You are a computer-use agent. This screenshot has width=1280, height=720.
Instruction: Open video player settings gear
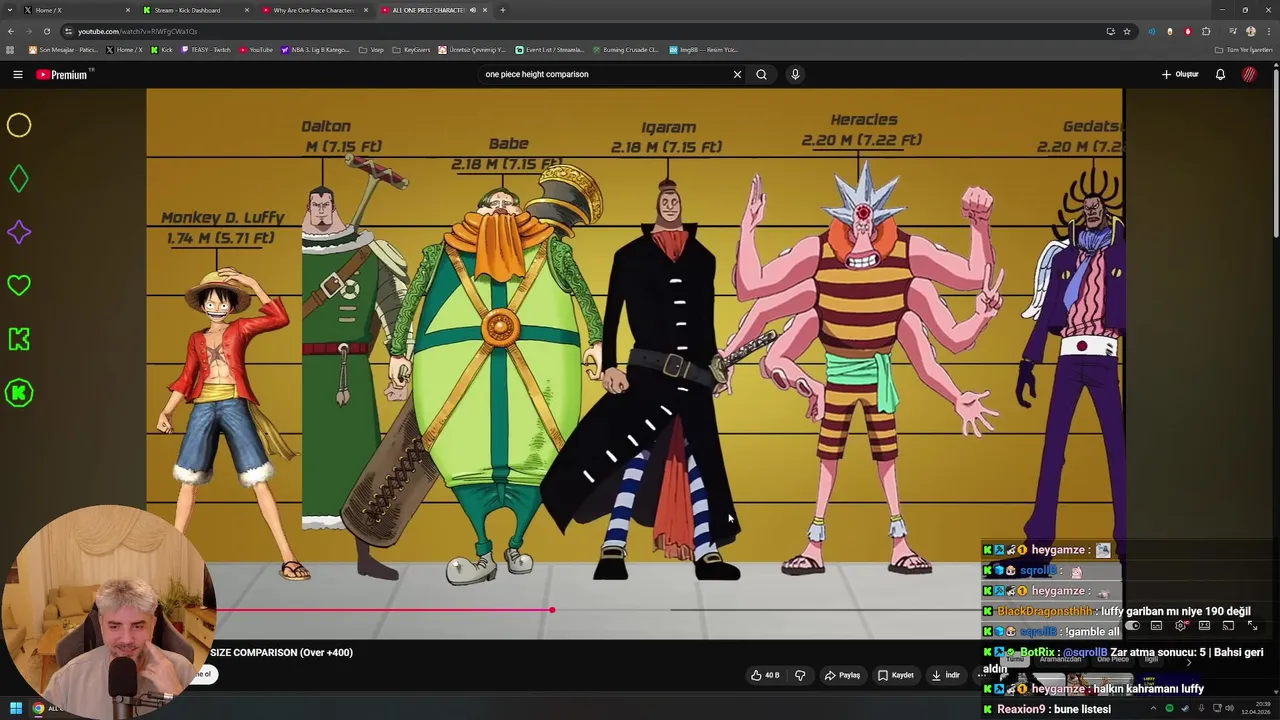coord(1180,626)
